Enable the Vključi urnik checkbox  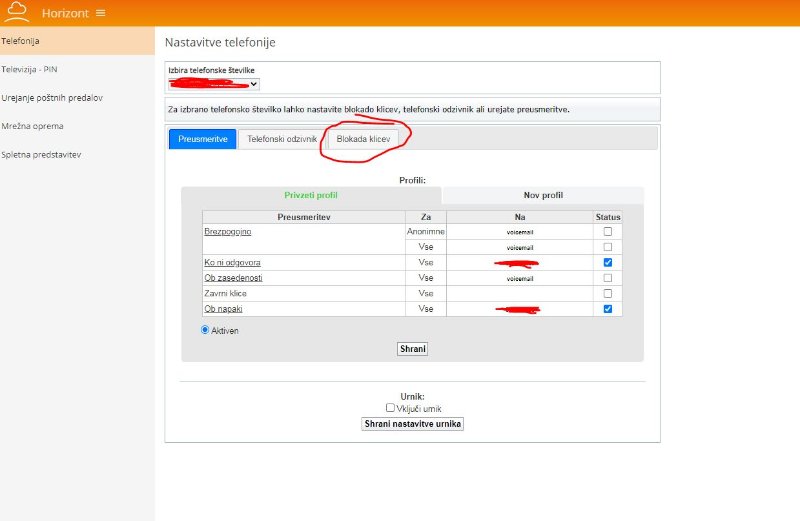(391, 408)
